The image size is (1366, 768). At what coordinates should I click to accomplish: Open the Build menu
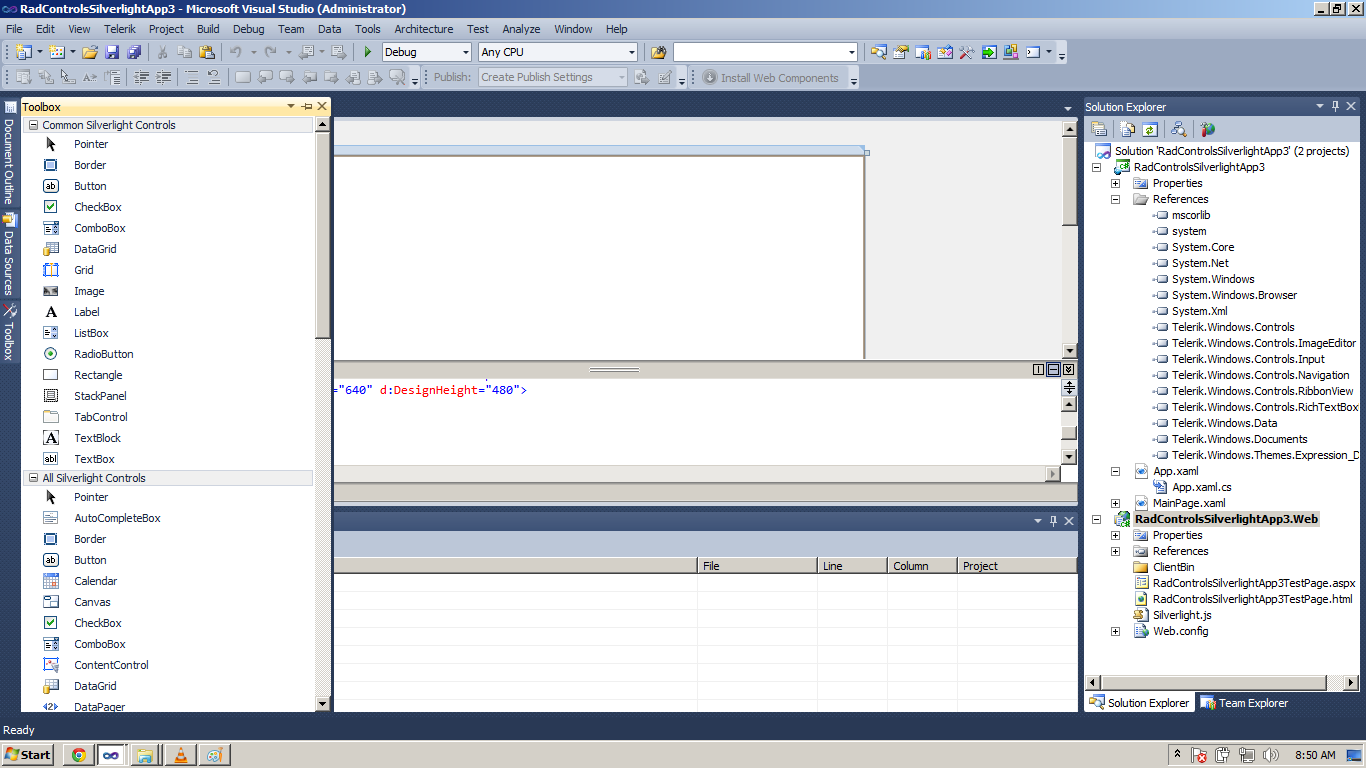point(208,29)
